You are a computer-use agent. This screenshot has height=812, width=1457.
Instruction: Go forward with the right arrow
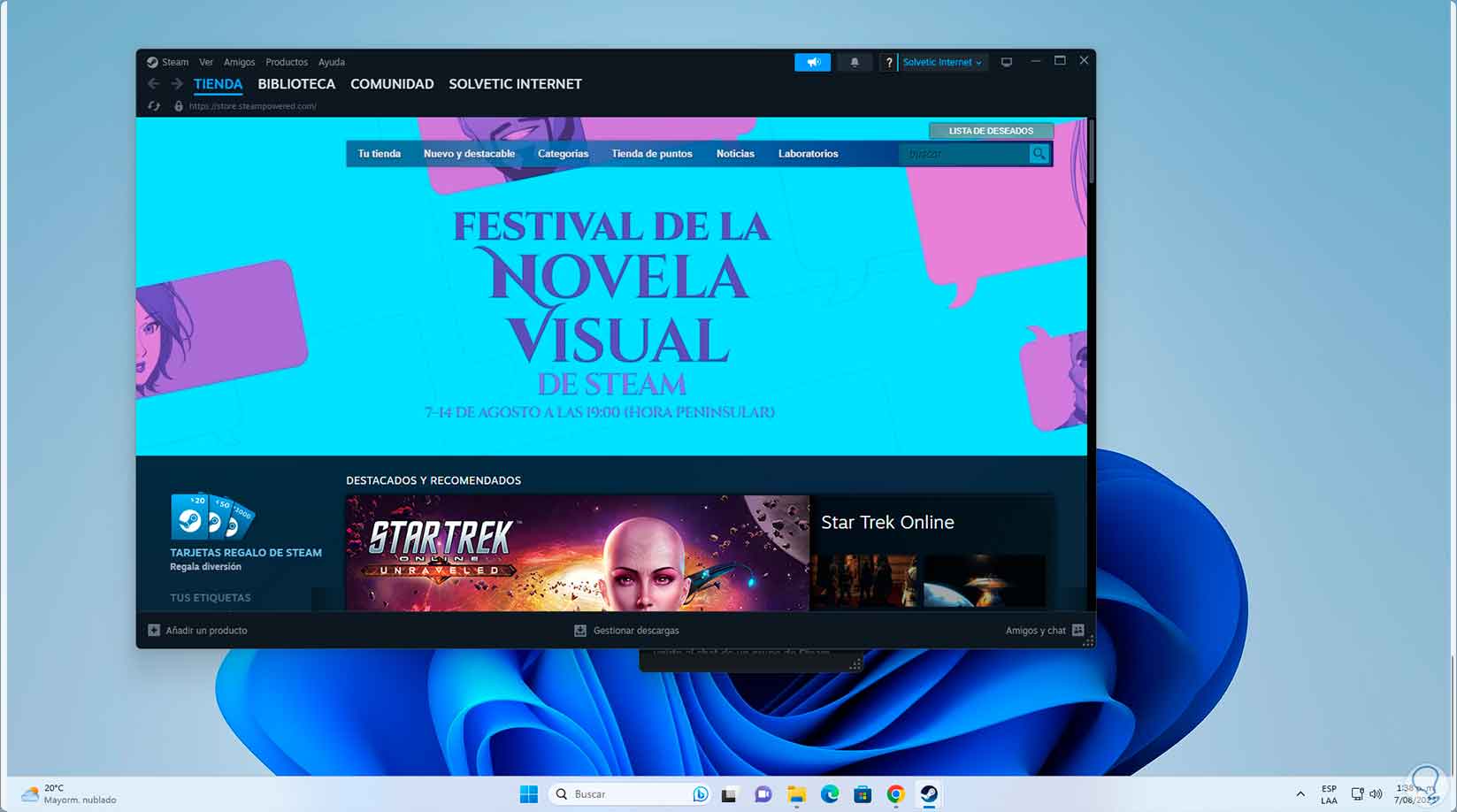pos(177,84)
